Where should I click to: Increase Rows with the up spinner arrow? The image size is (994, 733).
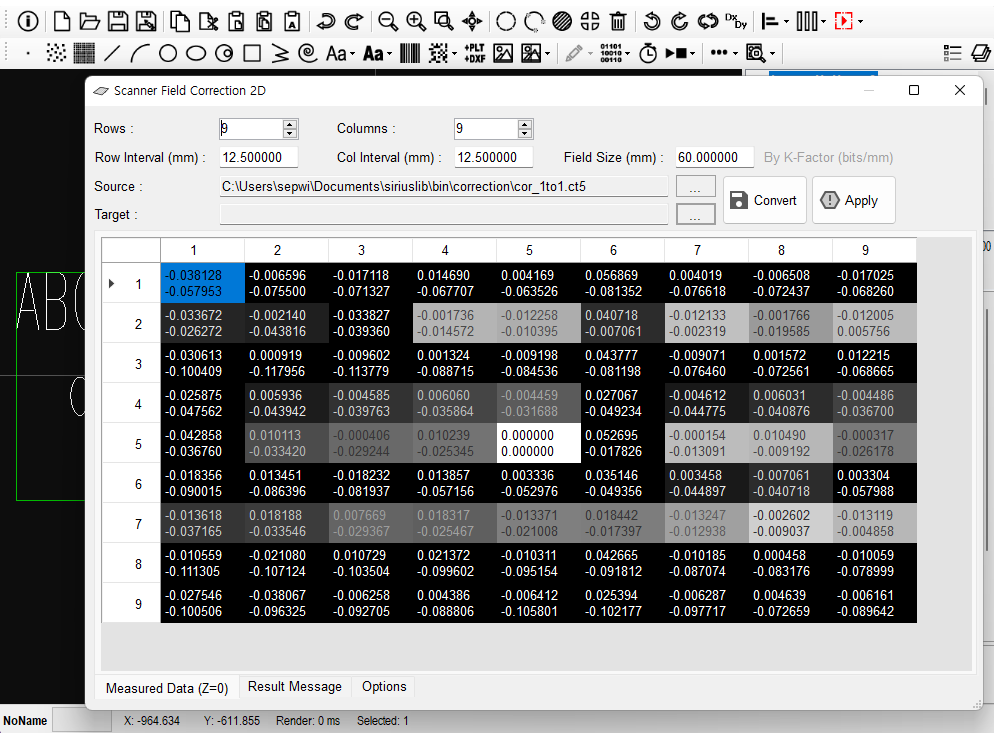click(x=290, y=124)
